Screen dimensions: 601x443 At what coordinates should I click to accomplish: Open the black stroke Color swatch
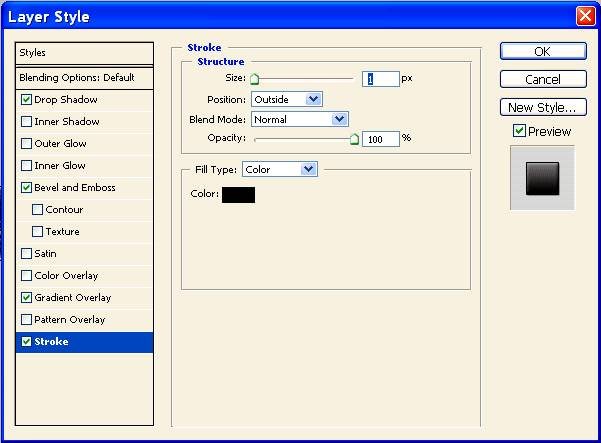[238, 194]
